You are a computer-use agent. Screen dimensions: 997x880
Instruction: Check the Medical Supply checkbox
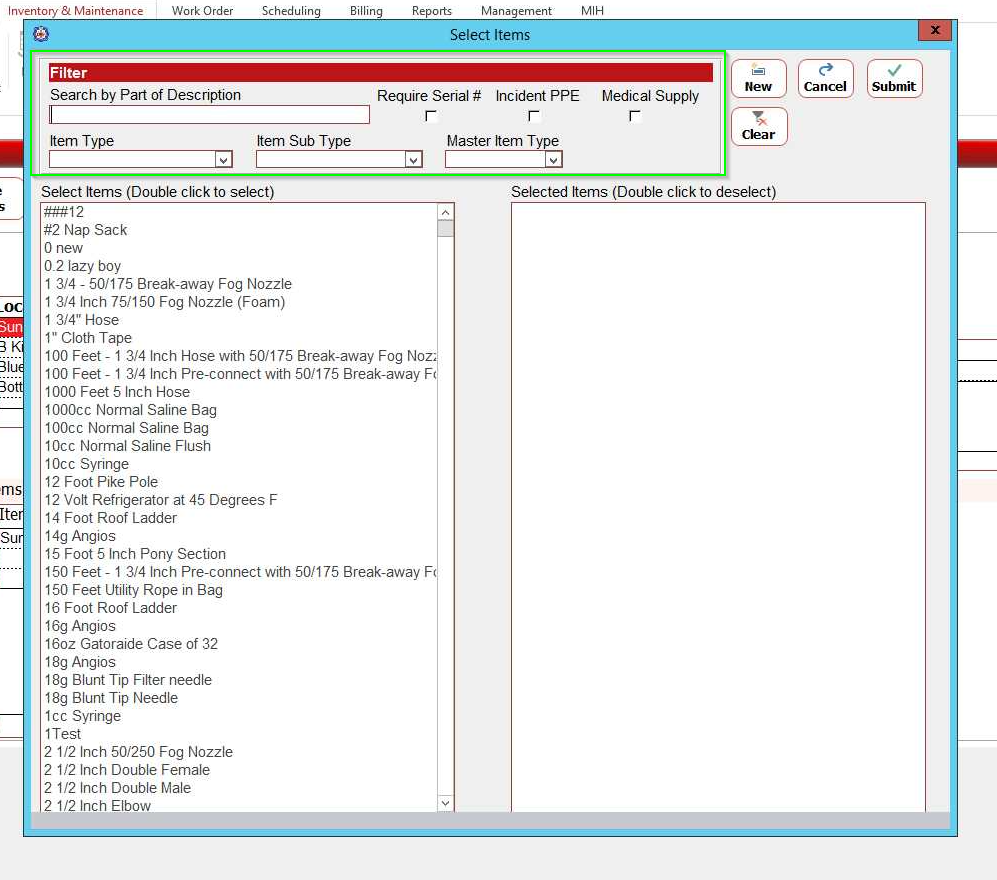(635, 116)
